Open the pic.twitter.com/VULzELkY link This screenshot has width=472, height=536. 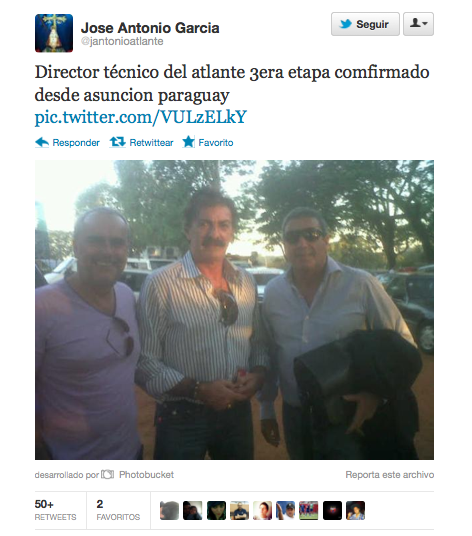140,117
